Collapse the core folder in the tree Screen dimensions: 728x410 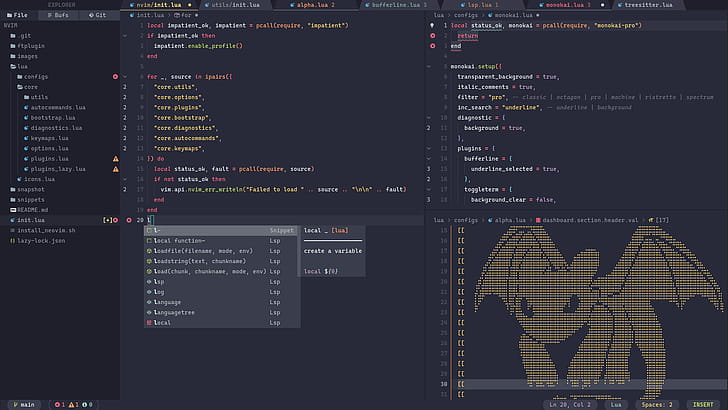pyautogui.click(x=30, y=87)
